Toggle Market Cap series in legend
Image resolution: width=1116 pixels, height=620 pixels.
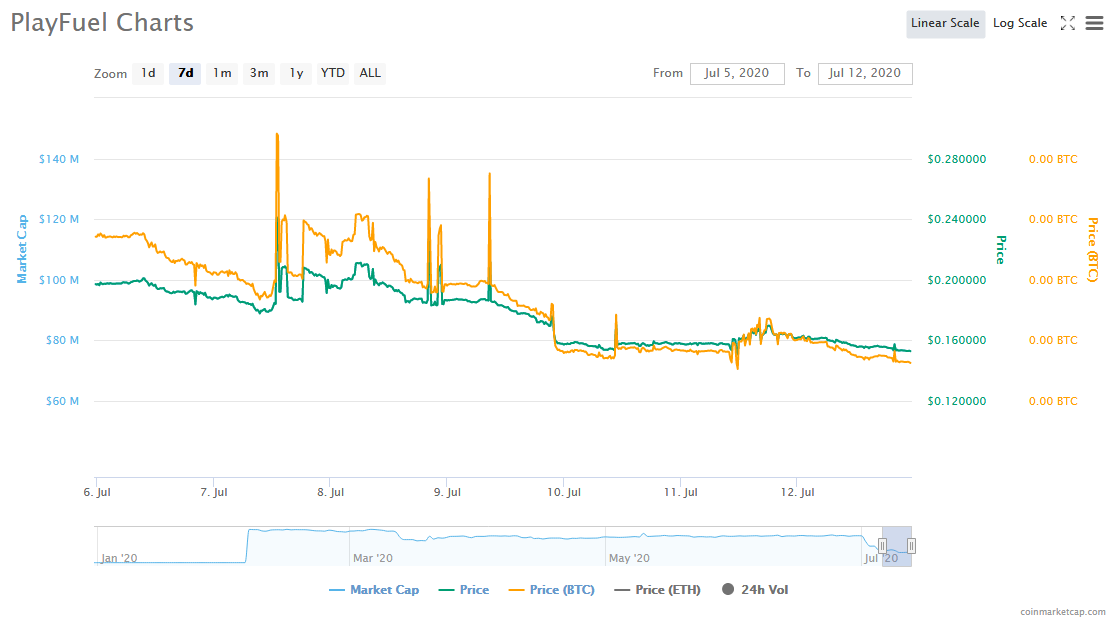(374, 590)
